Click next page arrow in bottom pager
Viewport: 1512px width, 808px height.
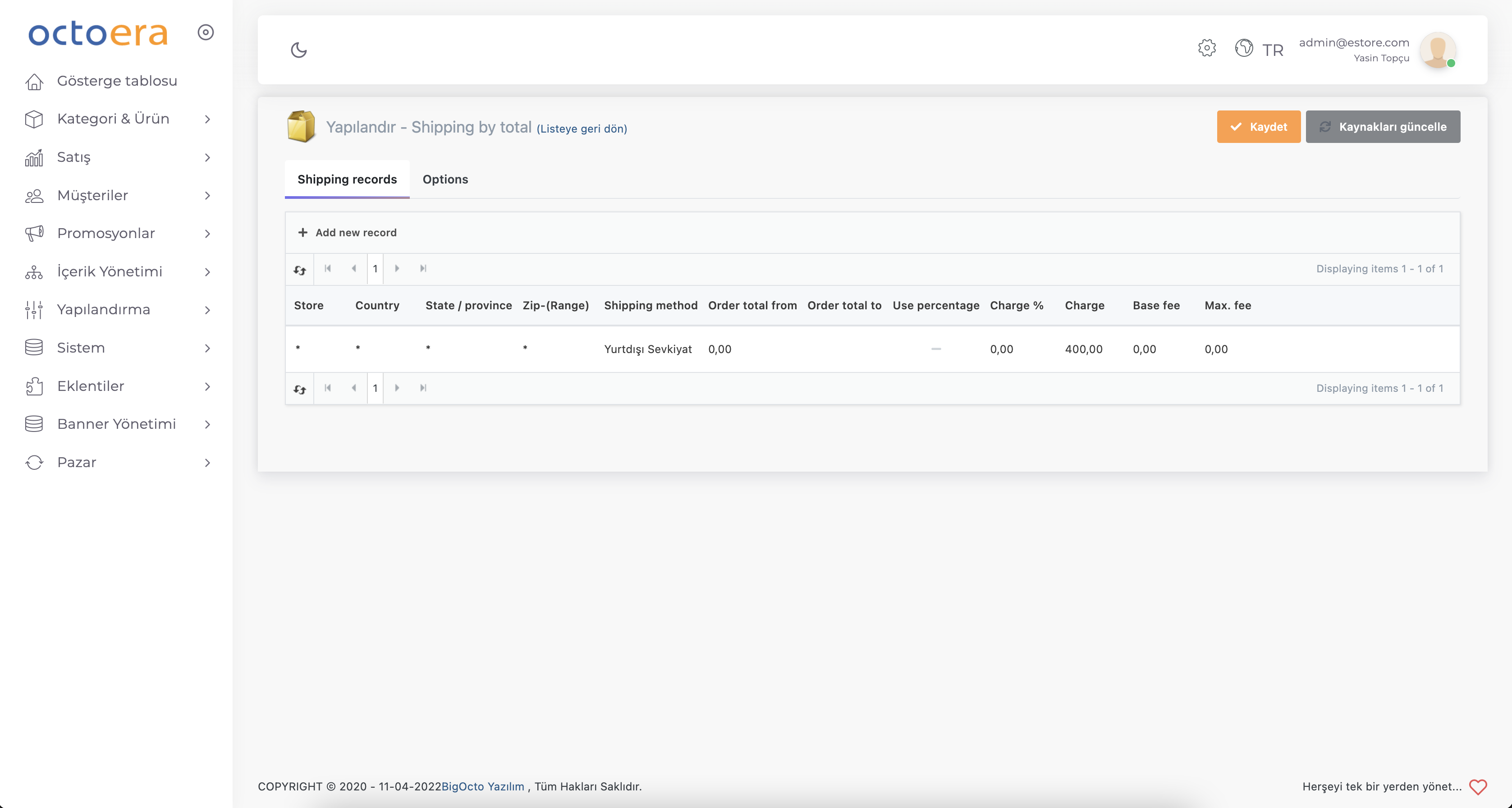tap(397, 388)
